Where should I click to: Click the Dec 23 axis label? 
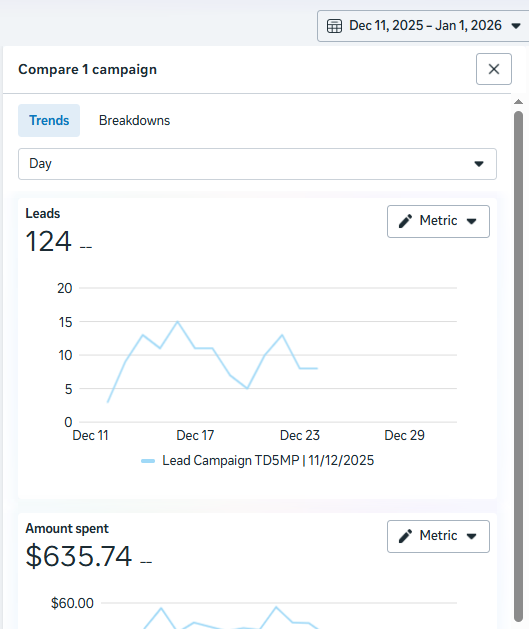click(x=300, y=435)
